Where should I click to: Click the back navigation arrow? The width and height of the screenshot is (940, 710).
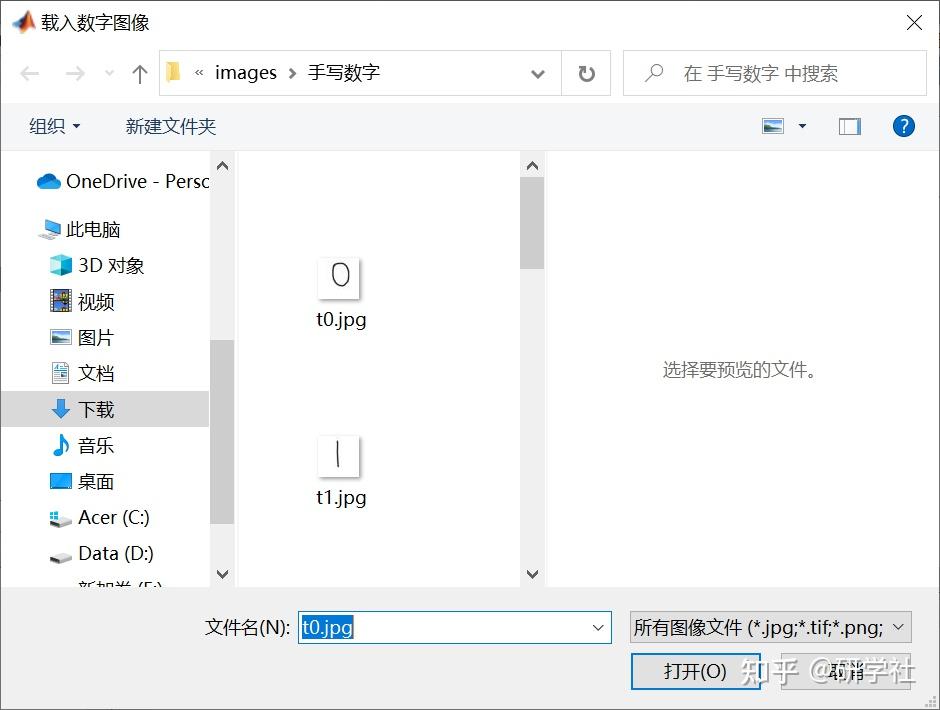29,73
